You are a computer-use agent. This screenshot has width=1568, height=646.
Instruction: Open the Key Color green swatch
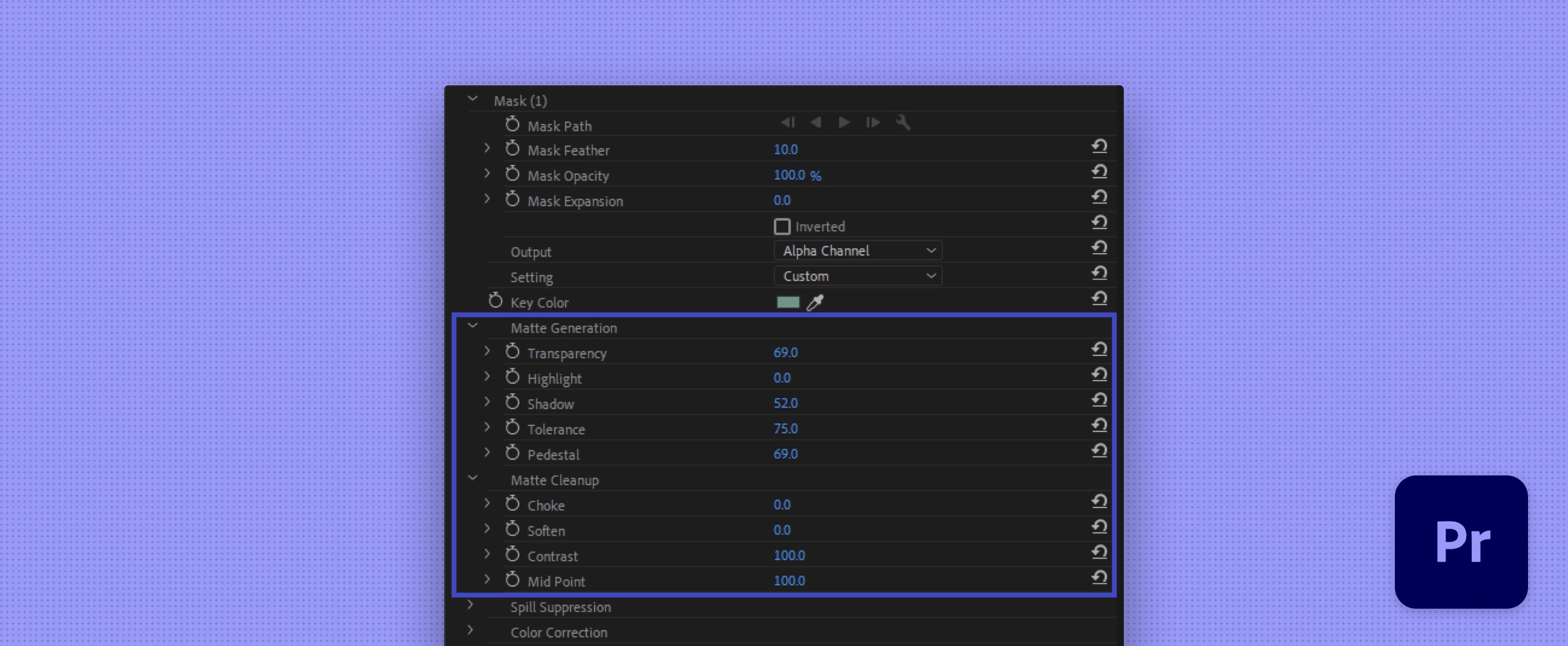[x=788, y=302]
